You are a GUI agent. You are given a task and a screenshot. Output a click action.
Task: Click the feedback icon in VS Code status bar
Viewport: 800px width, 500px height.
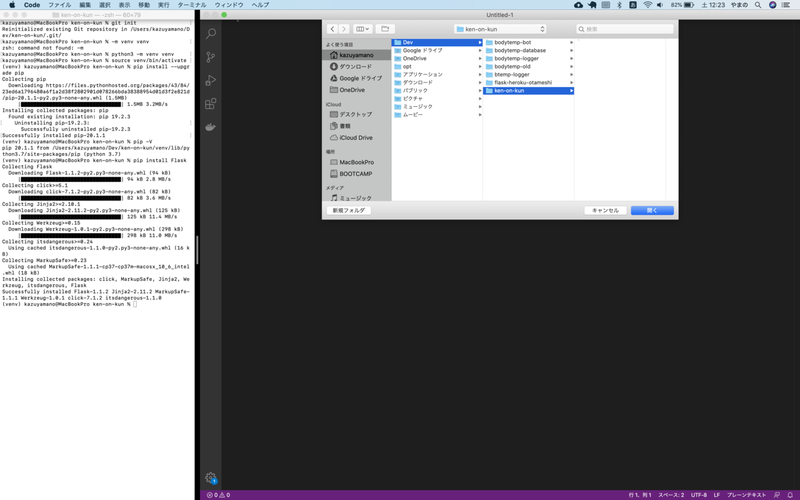click(x=777, y=495)
